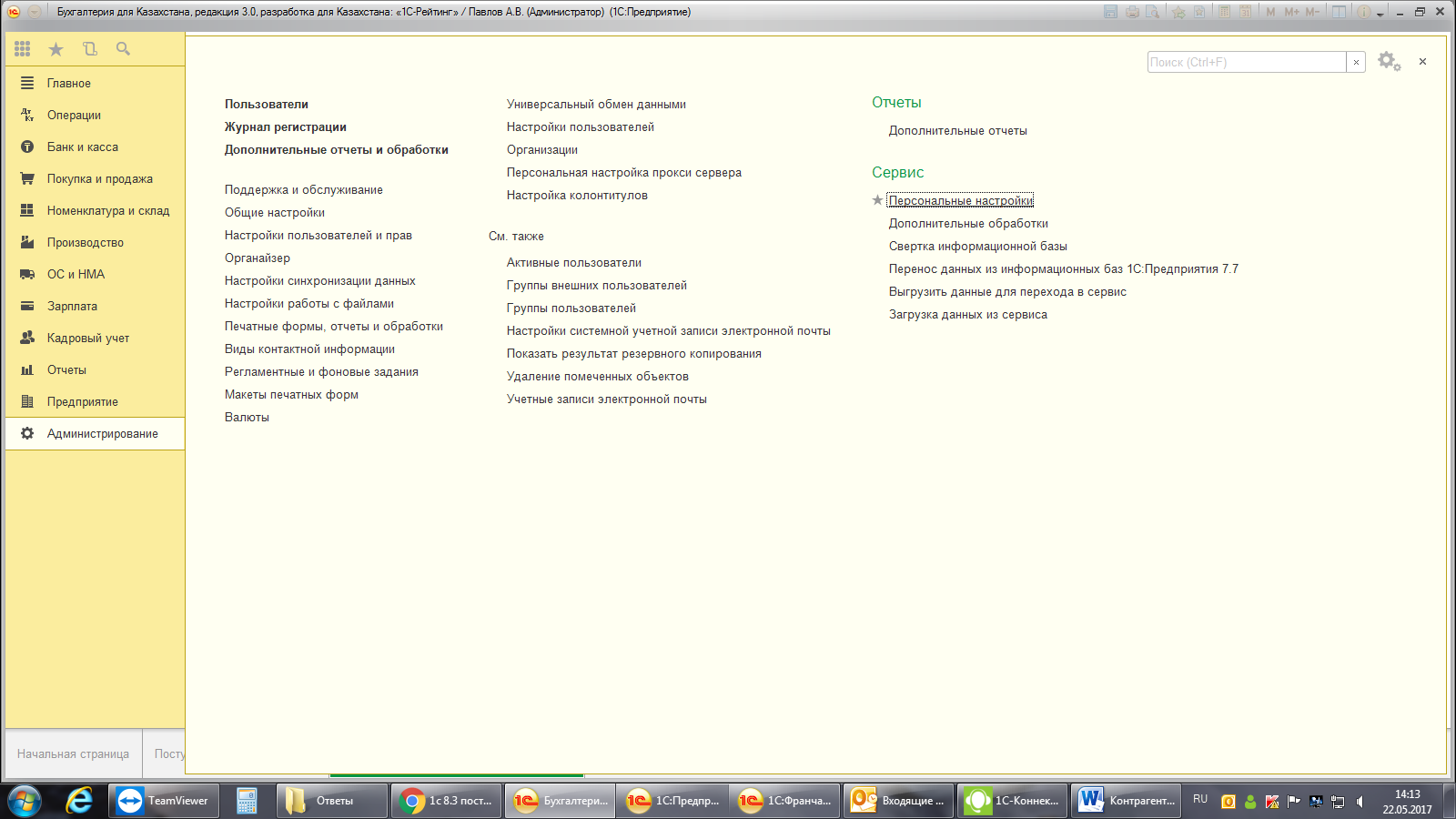
Task: Click the Print icon in title bar
Action: coord(1132,12)
